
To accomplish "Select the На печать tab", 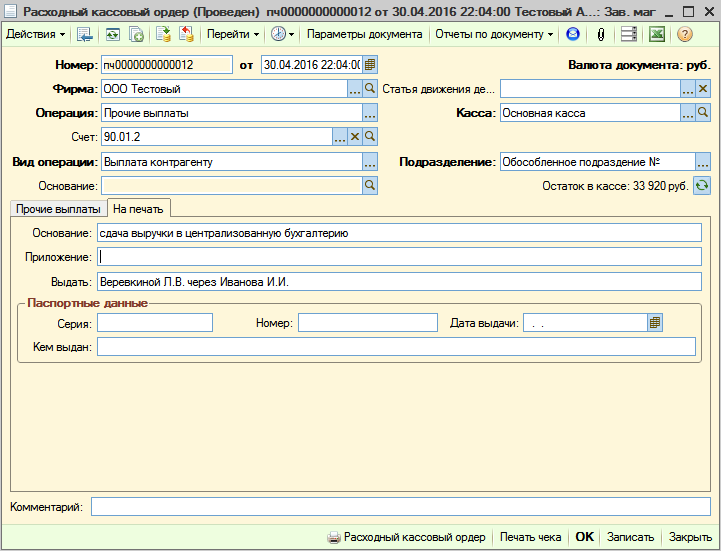I will [138, 209].
